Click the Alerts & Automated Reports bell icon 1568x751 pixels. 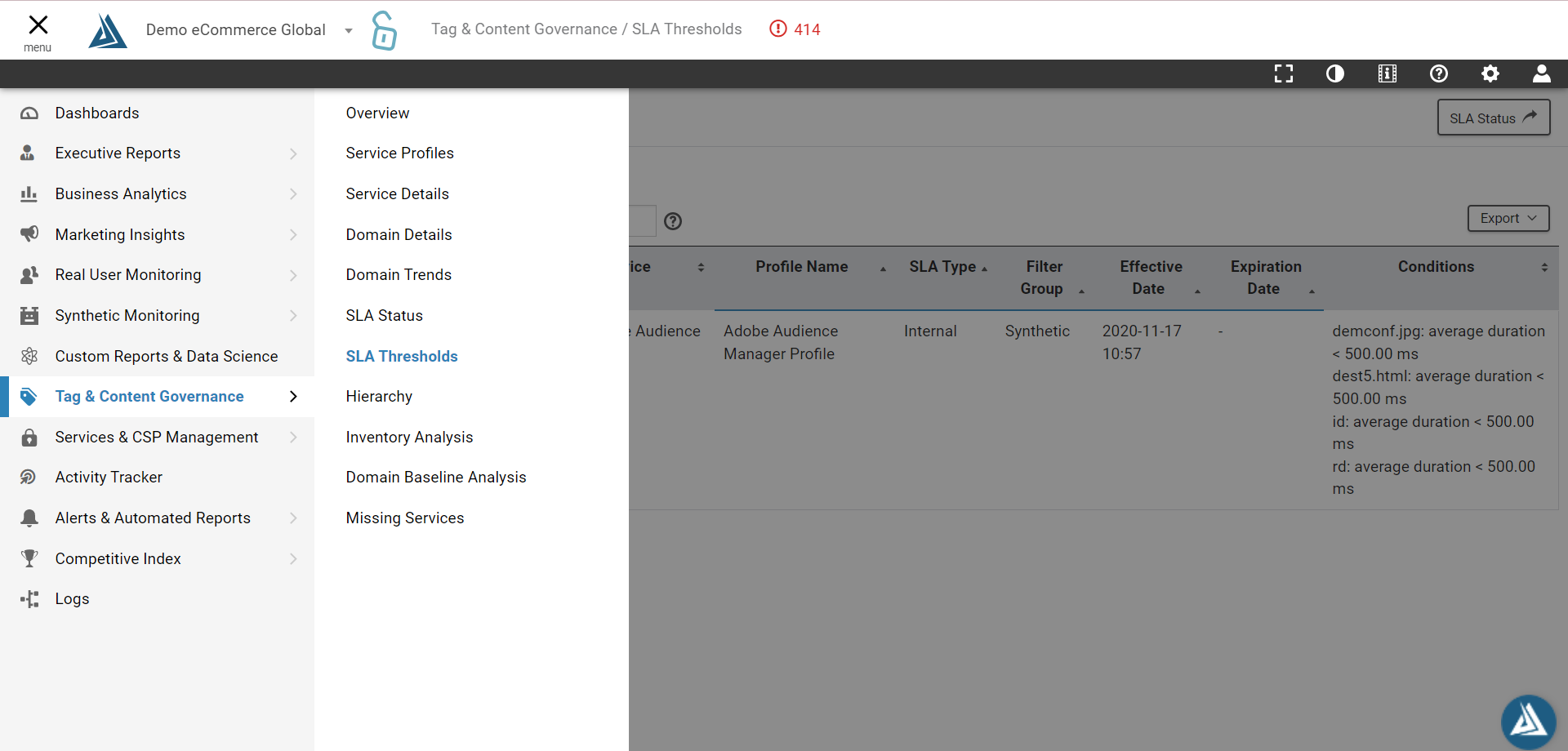29,518
